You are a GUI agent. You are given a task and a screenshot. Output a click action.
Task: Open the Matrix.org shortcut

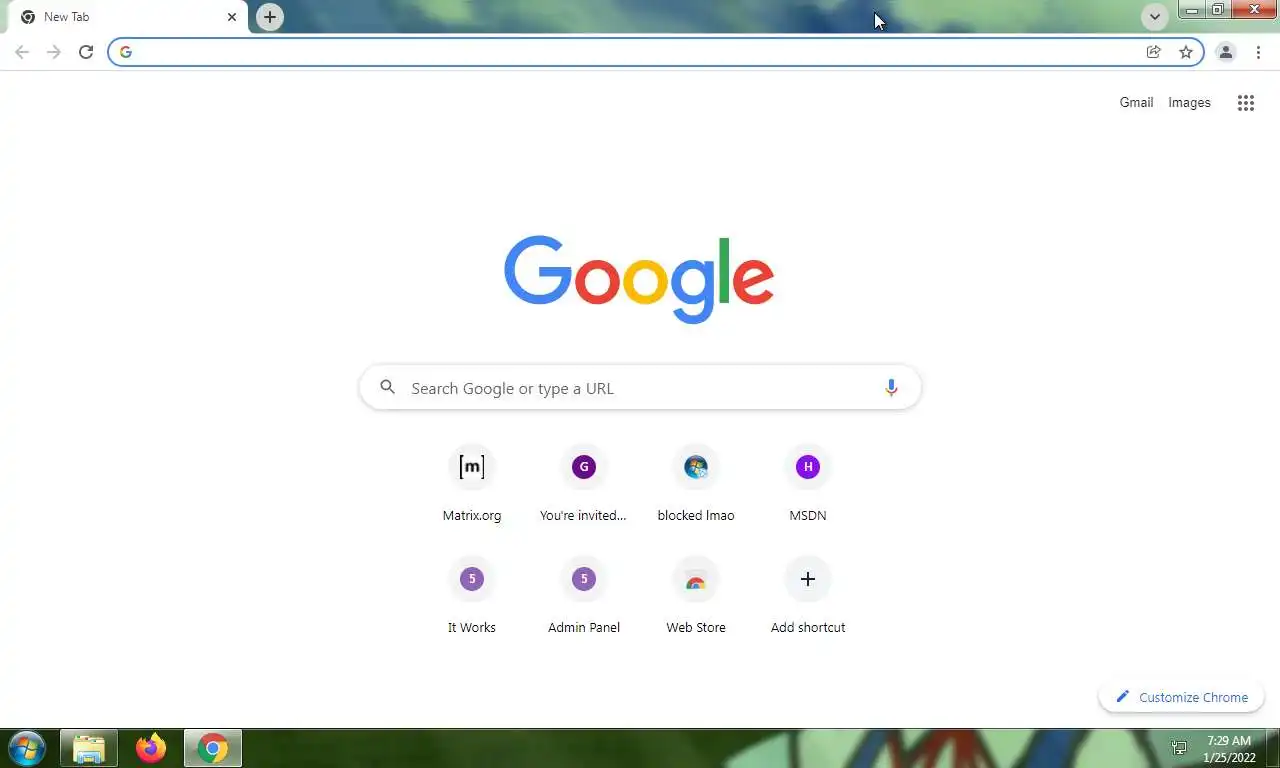click(x=472, y=486)
